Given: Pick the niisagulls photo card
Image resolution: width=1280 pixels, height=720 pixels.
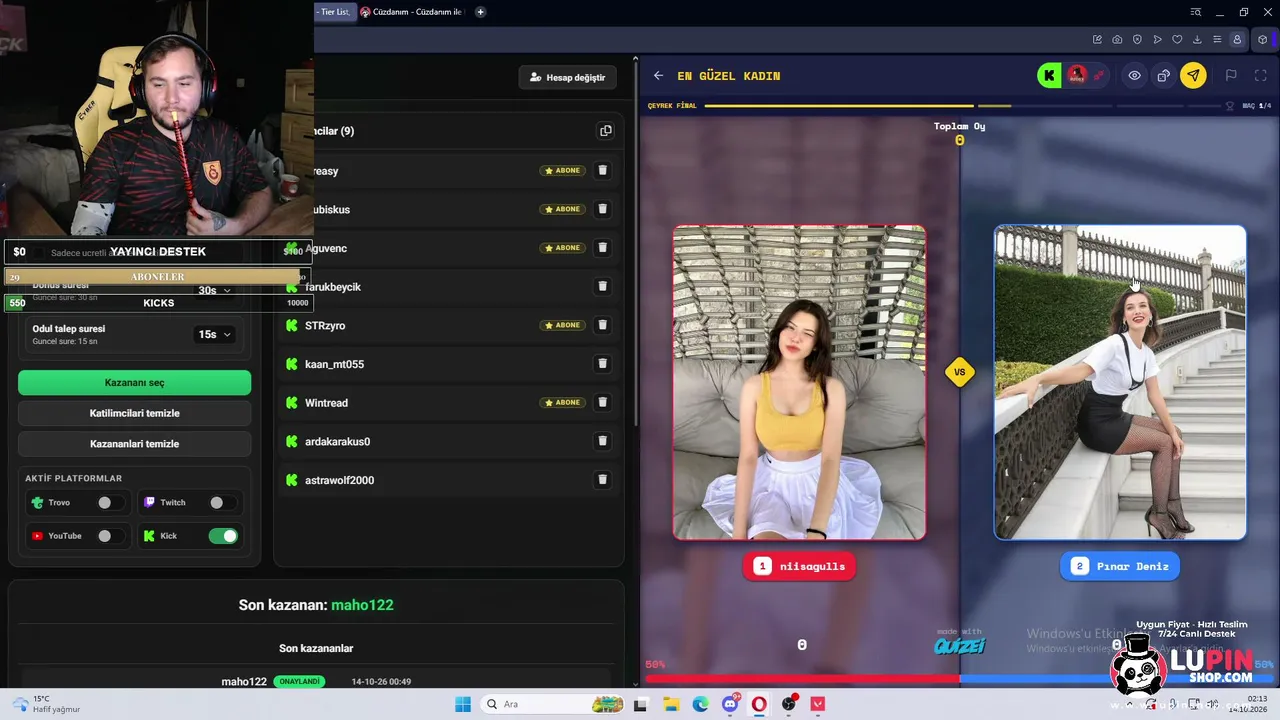Looking at the screenshot, I should (x=799, y=382).
